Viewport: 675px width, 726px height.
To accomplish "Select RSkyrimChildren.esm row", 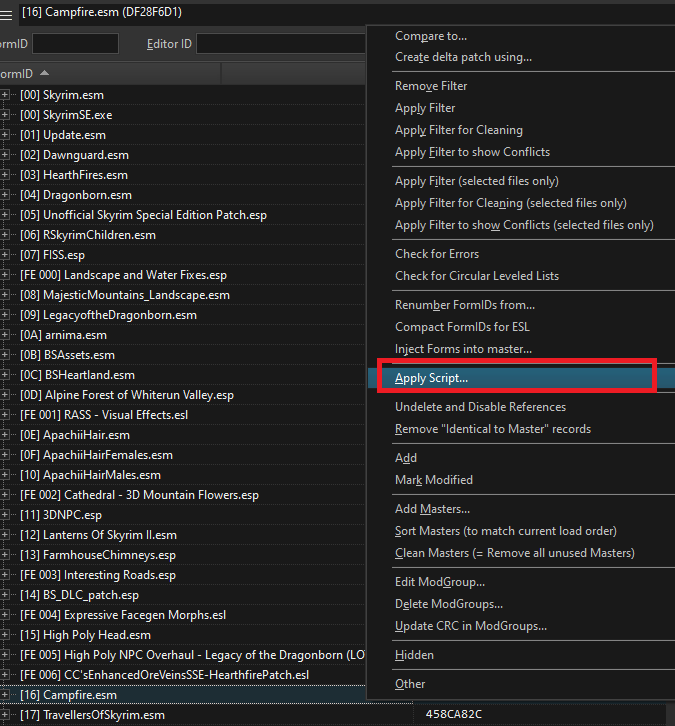I will click(x=88, y=235).
